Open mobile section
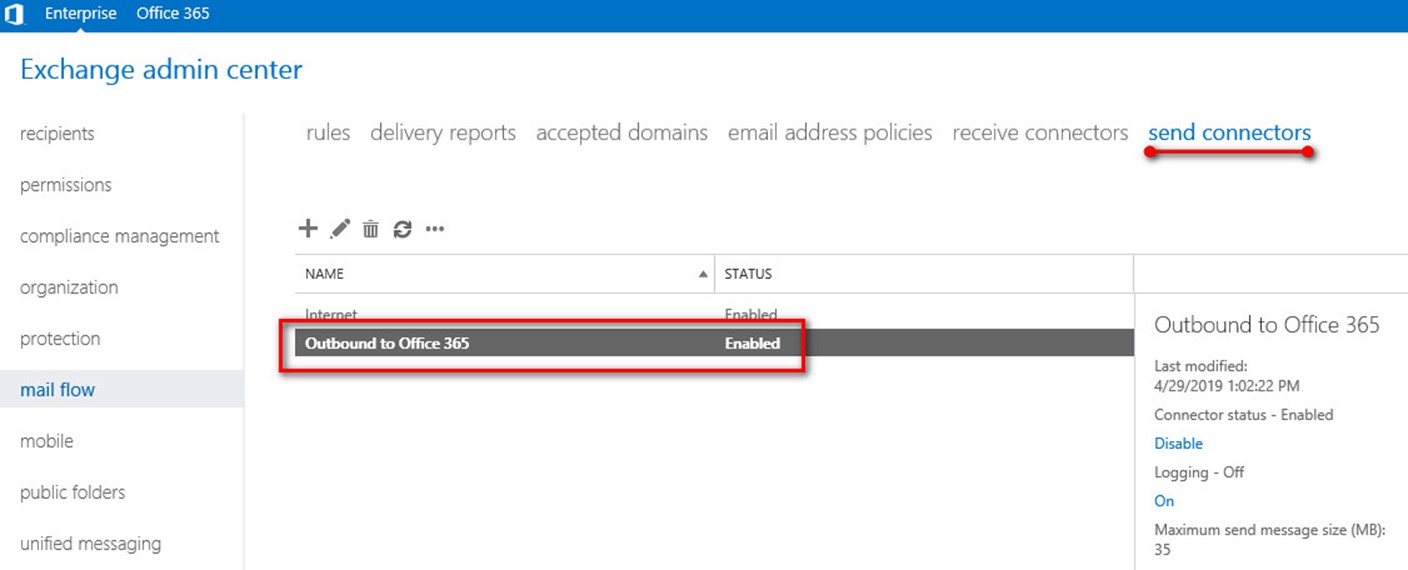1408x570 pixels. pyautogui.click(x=47, y=441)
